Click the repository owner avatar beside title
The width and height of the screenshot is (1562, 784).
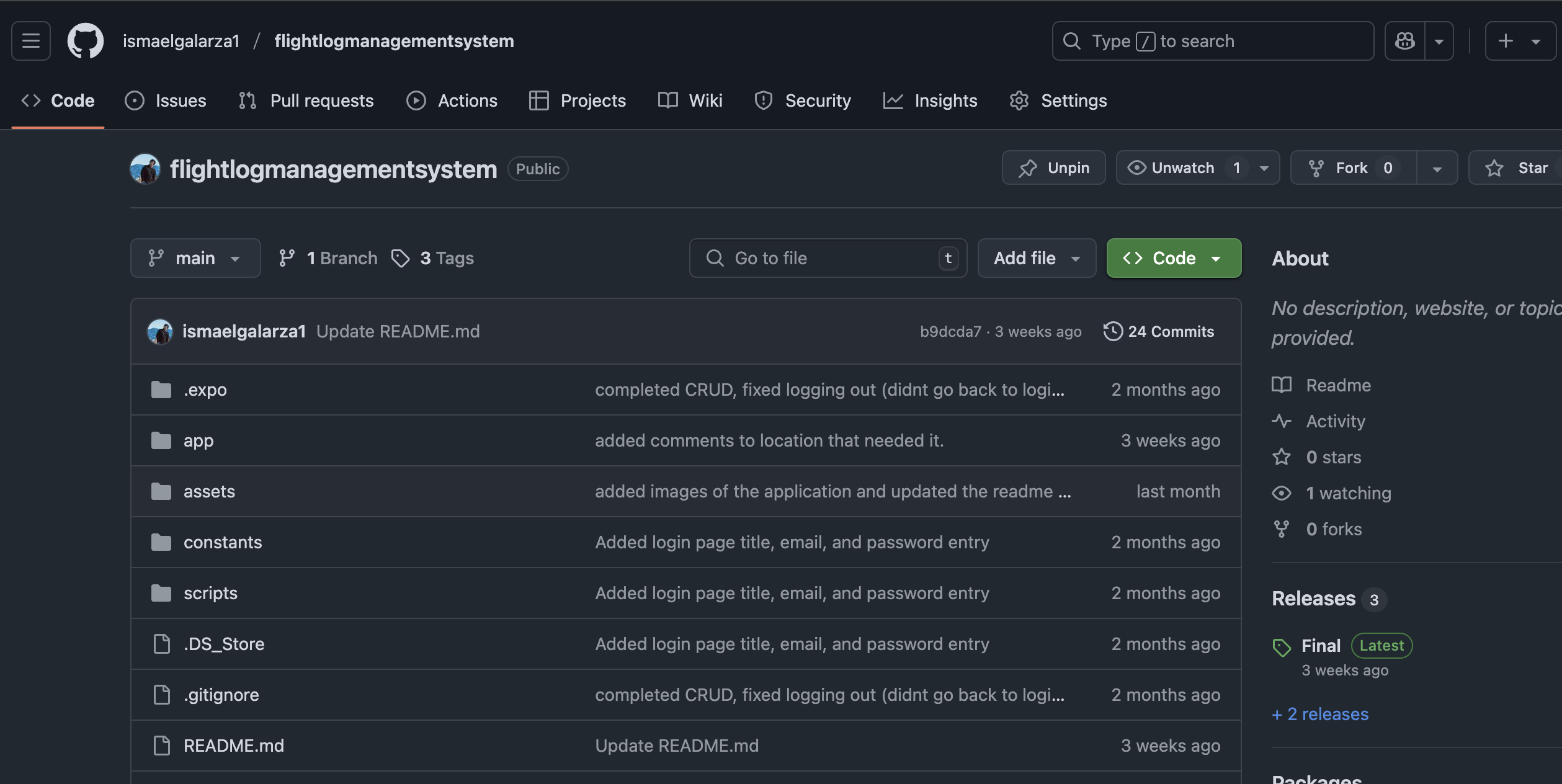click(x=145, y=169)
